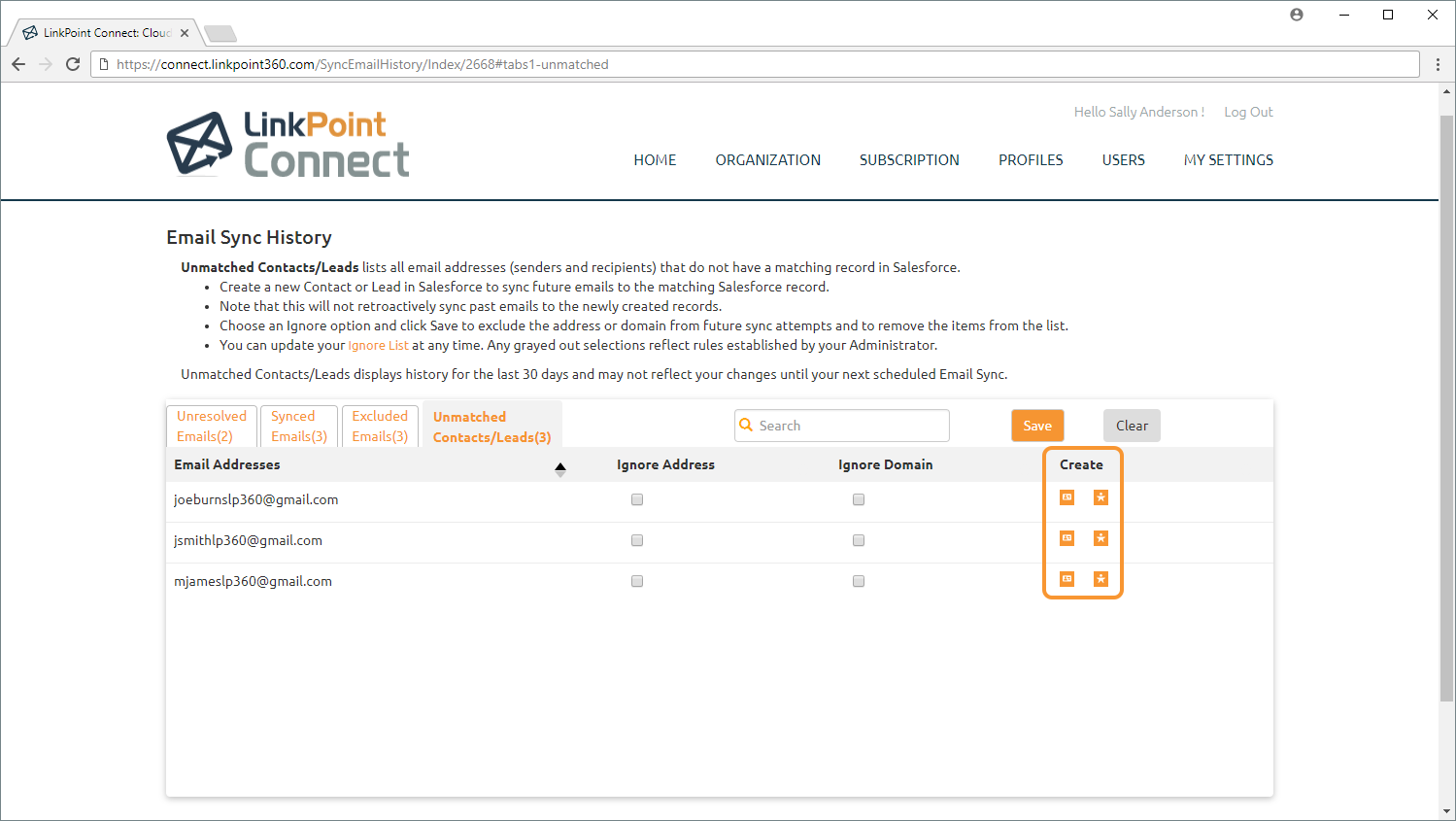Open the MY SETTINGS menu item
The image size is (1456, 821).
coord(1229,160)
